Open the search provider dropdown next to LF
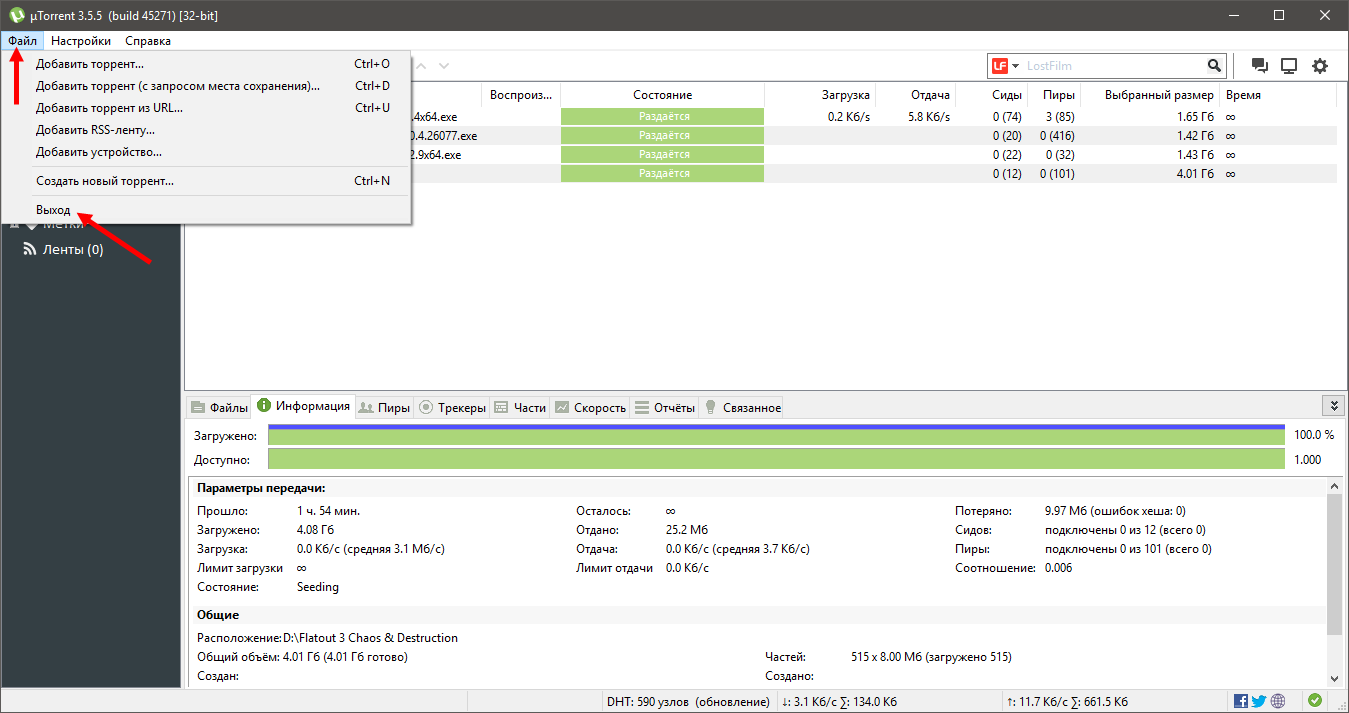The height and width of the screenshot is (713, 1349). (1016, 66)
